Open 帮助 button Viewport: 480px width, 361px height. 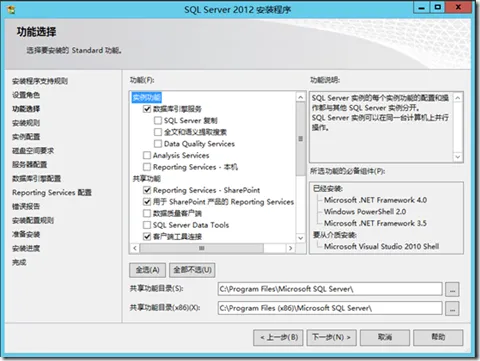438,337
